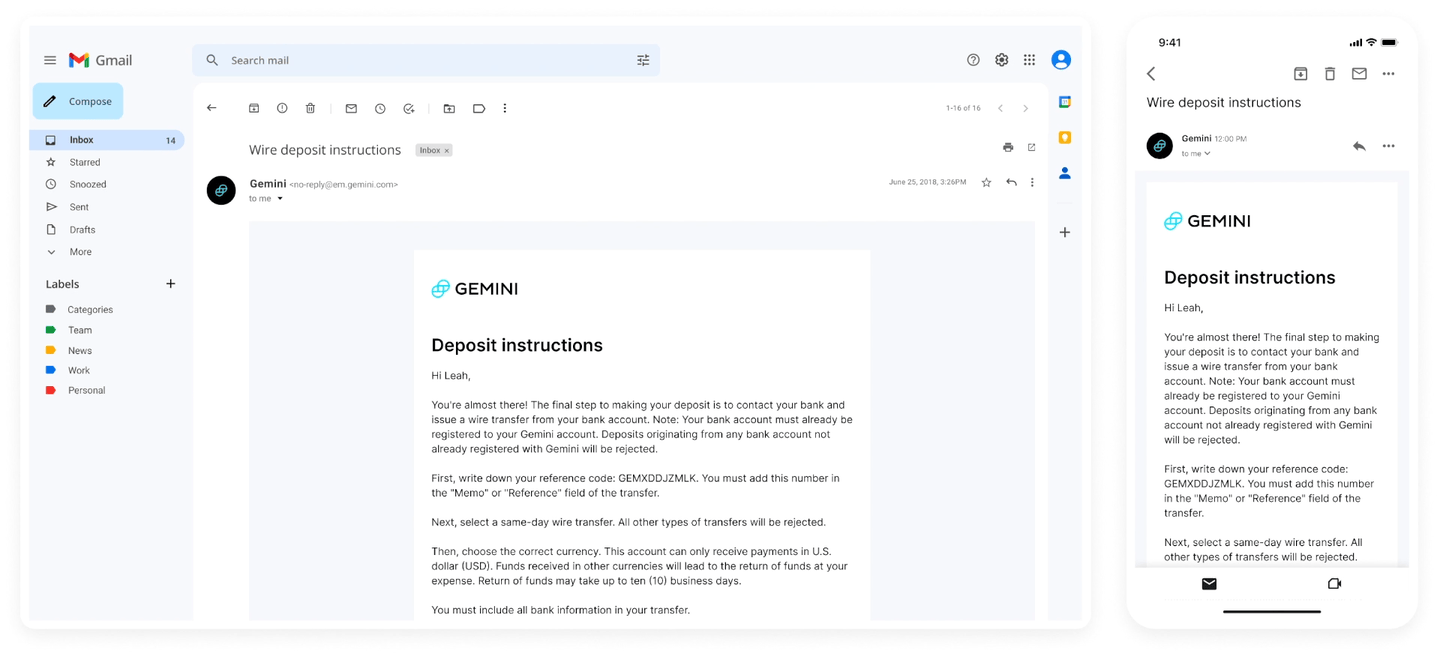This screenshot has height=654, width=1440.
Task: Open message more options in desktop view
Action: pos(1032,182)
